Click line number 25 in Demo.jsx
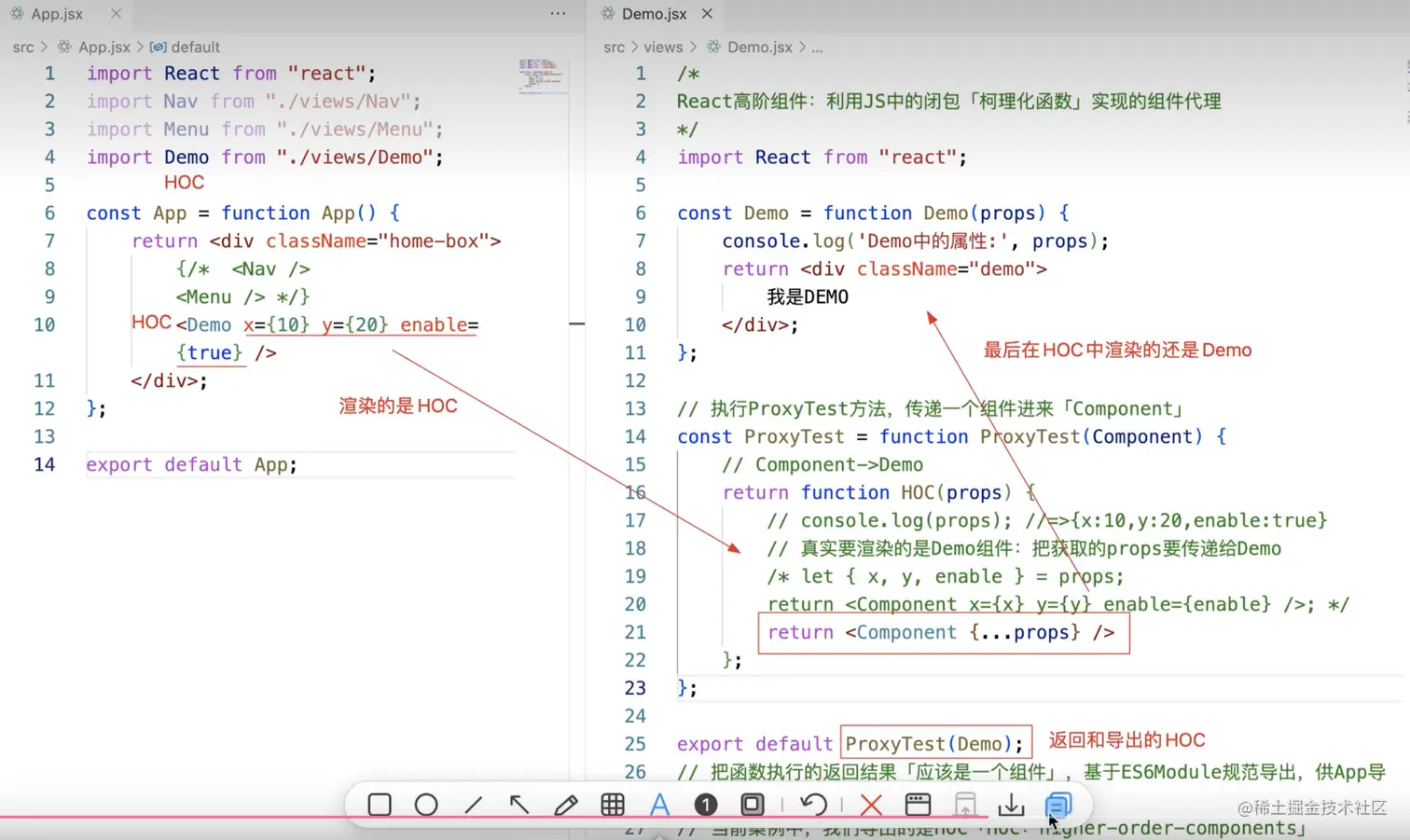The image size is (1410, 840). (x=635, y=744)
